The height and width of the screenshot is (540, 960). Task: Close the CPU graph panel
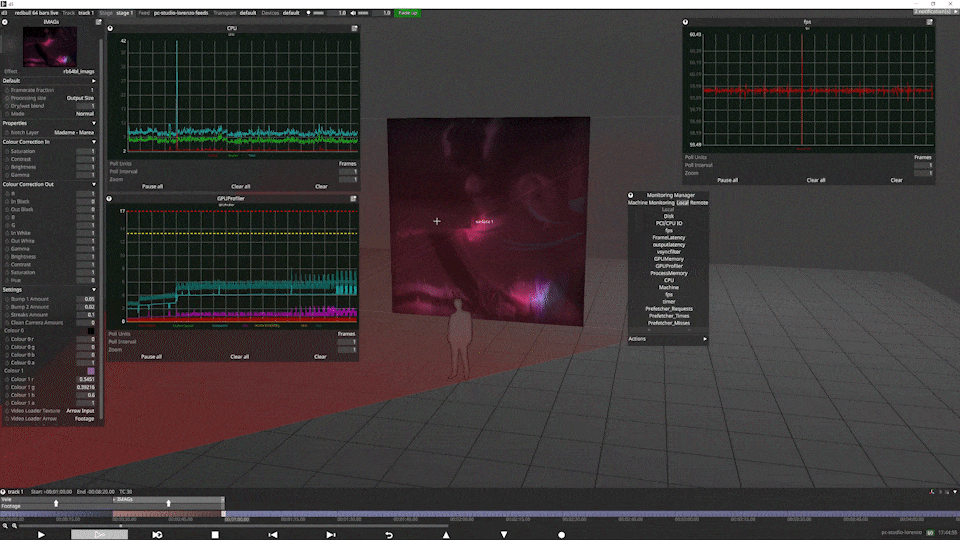click(110, 28)
